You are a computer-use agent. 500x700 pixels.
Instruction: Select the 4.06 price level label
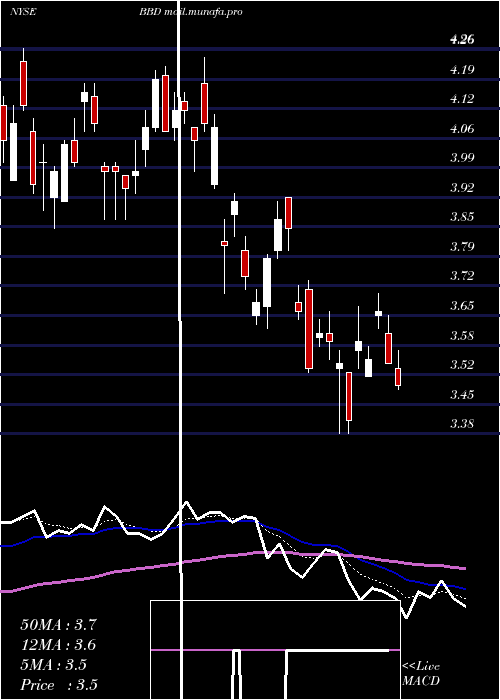462,129
